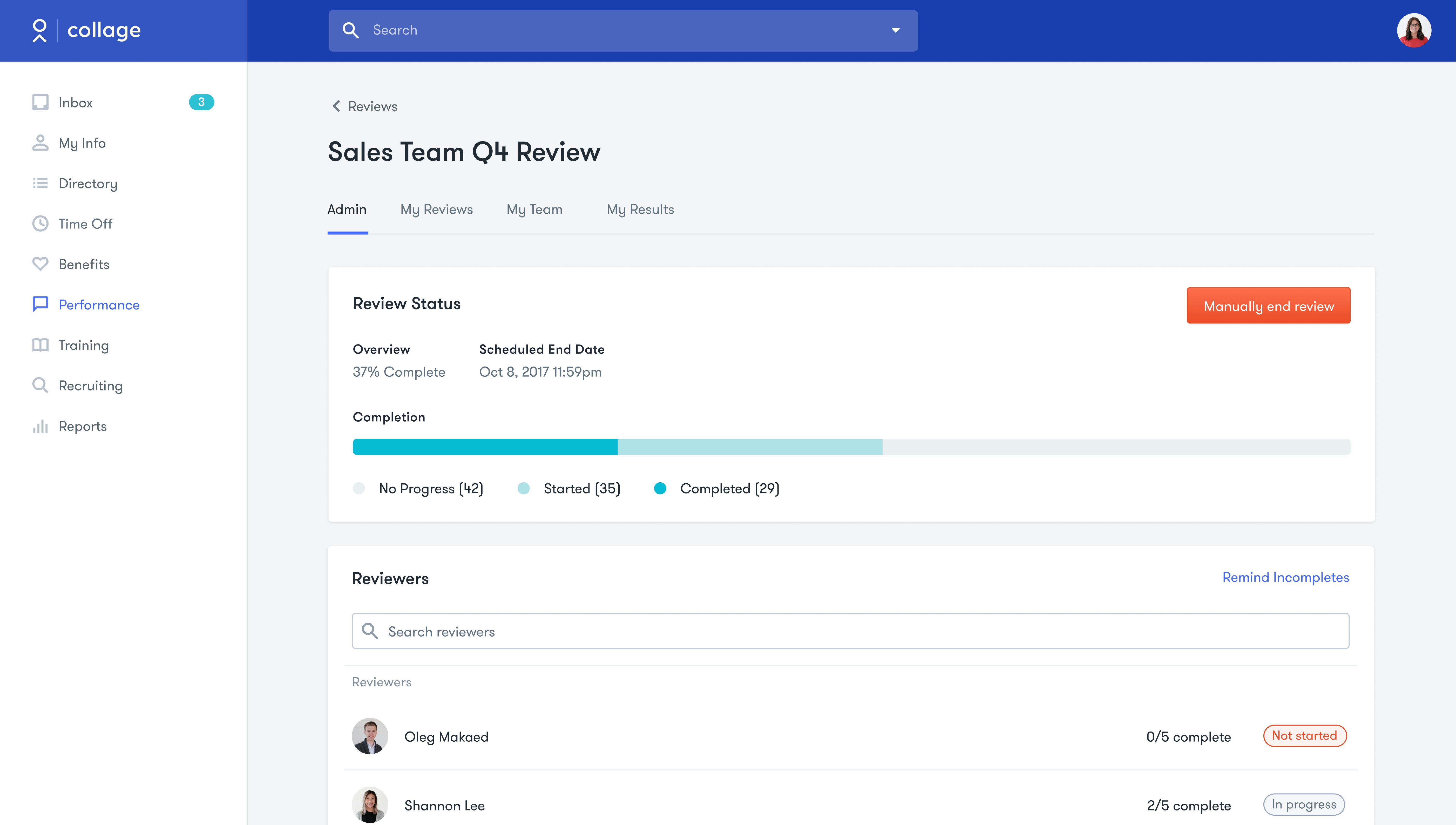The image size is (1456, 825).
Task: Click the Collage logo icon
Action: (40, 31)
